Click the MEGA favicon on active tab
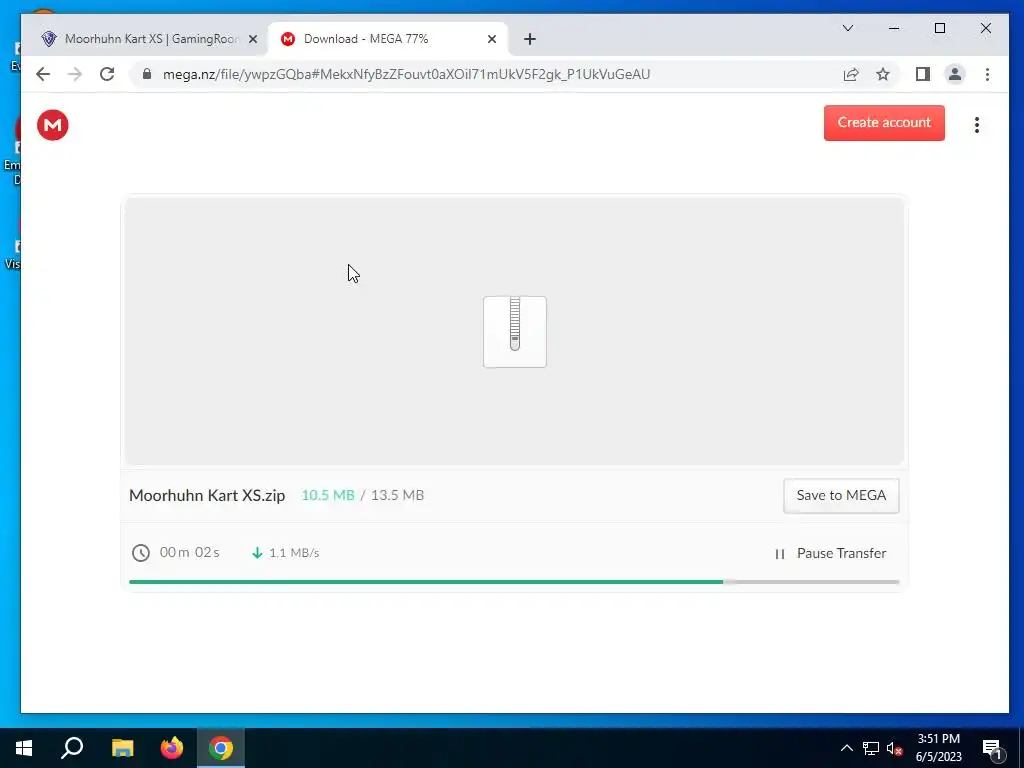The image size is (1024, 768). (x=287, y=39)
